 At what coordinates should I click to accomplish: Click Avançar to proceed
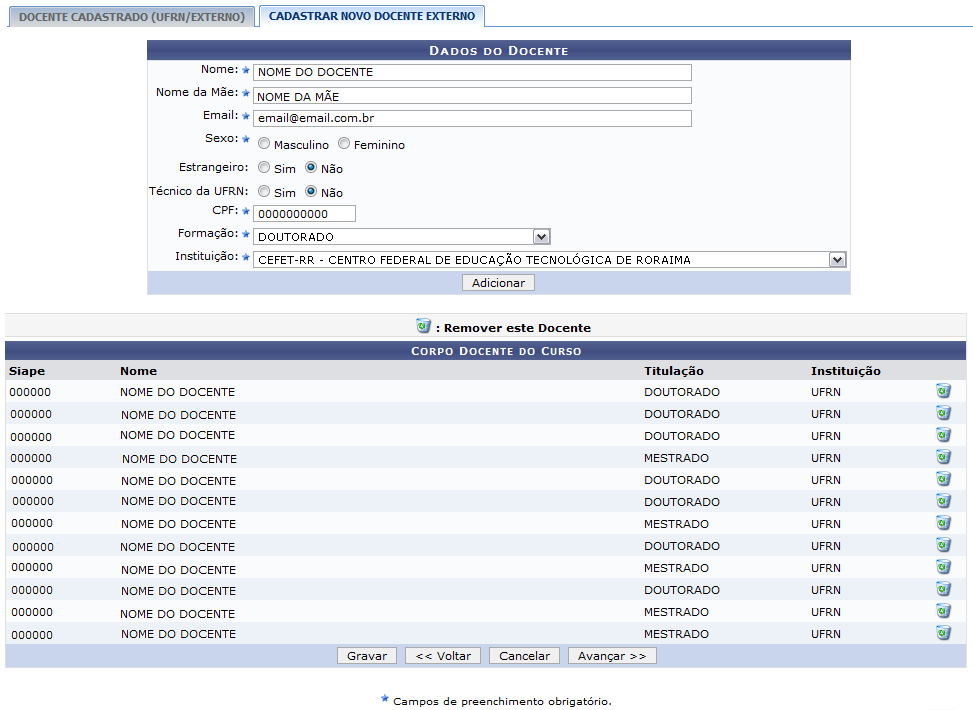pyautogui.click(x=611, y=655)
